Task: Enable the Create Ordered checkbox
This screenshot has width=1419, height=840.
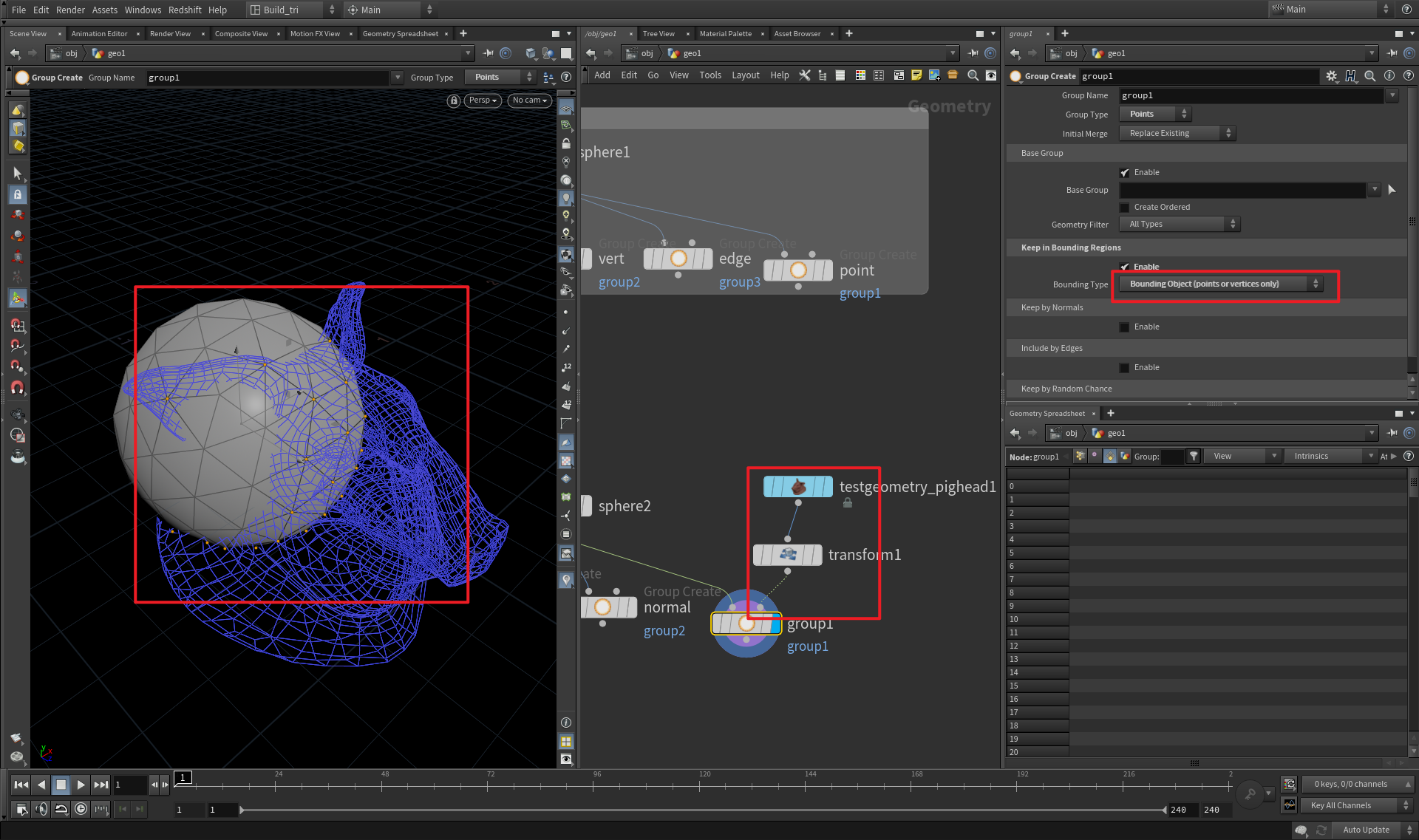Action: pyautogui.click(x=1124, y=207)
